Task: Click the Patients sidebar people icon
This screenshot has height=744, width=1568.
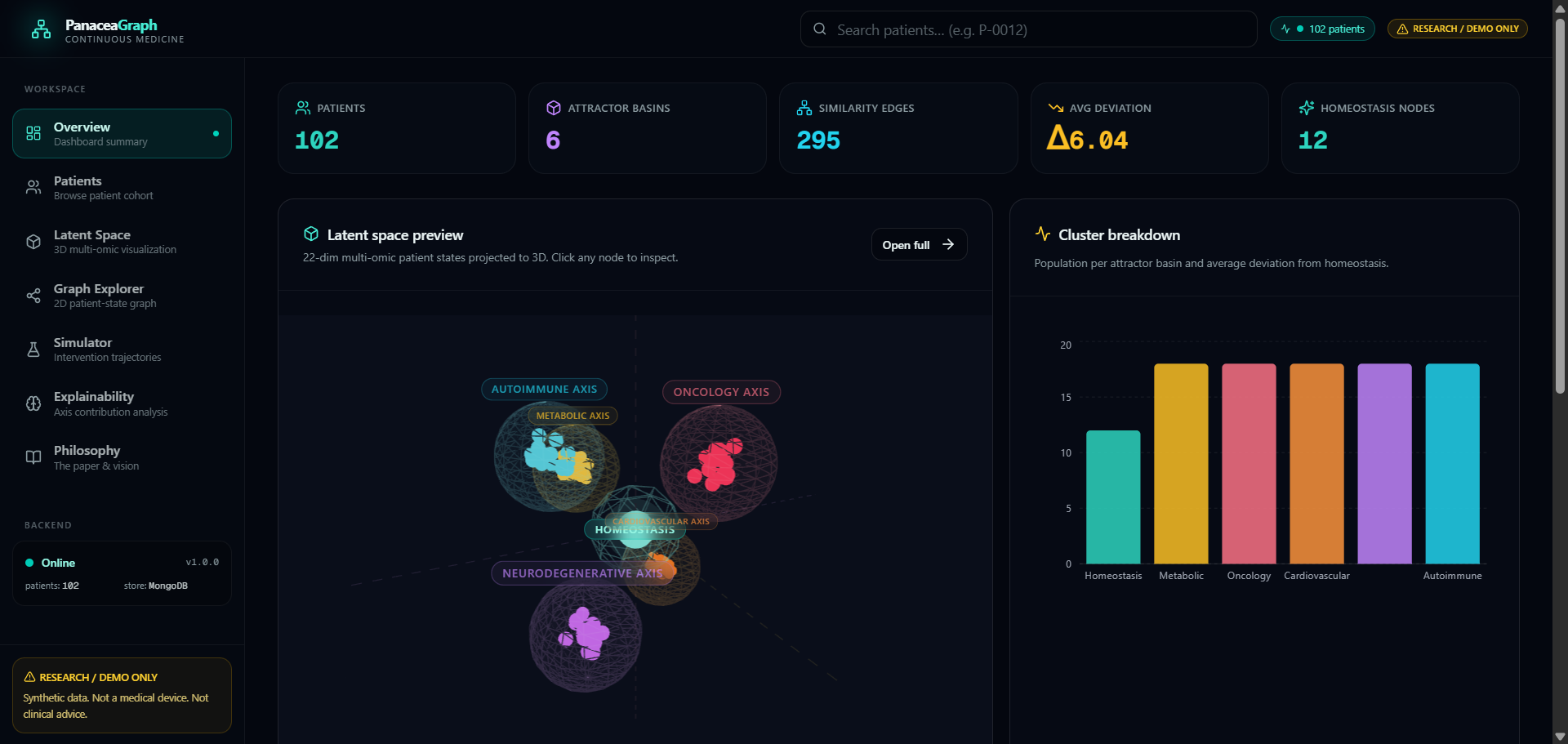Action: [x=33, y=188]
